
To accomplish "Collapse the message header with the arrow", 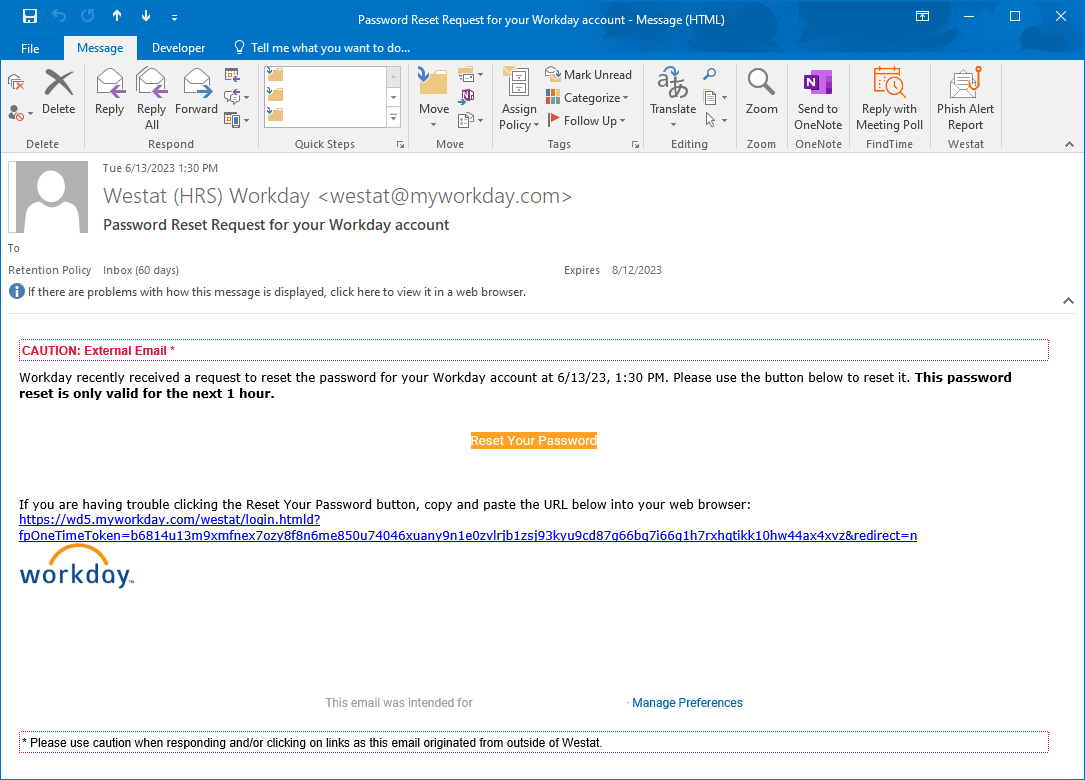I will coord(1068,300).
